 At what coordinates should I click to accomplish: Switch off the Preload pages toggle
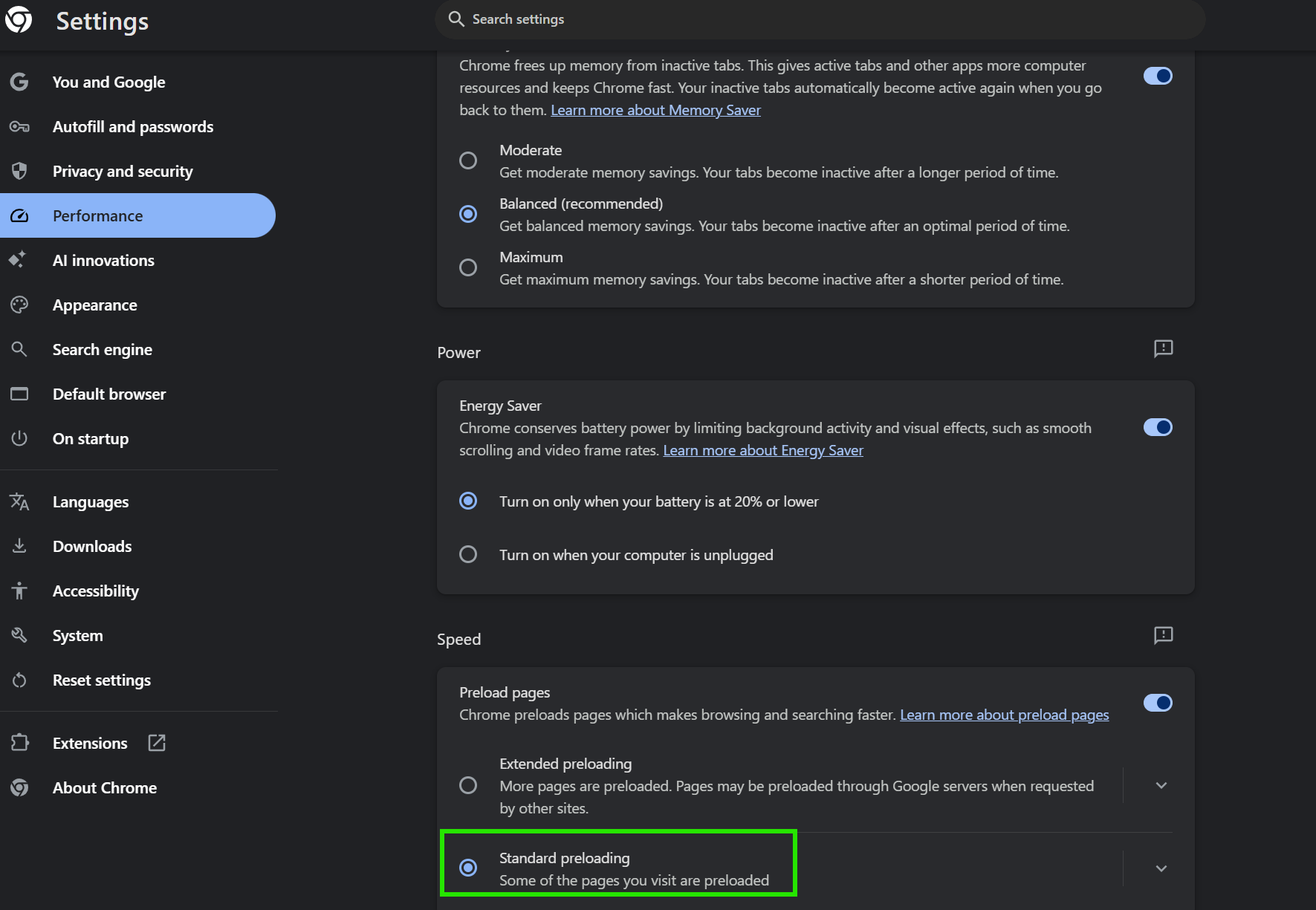(1158, 703)
